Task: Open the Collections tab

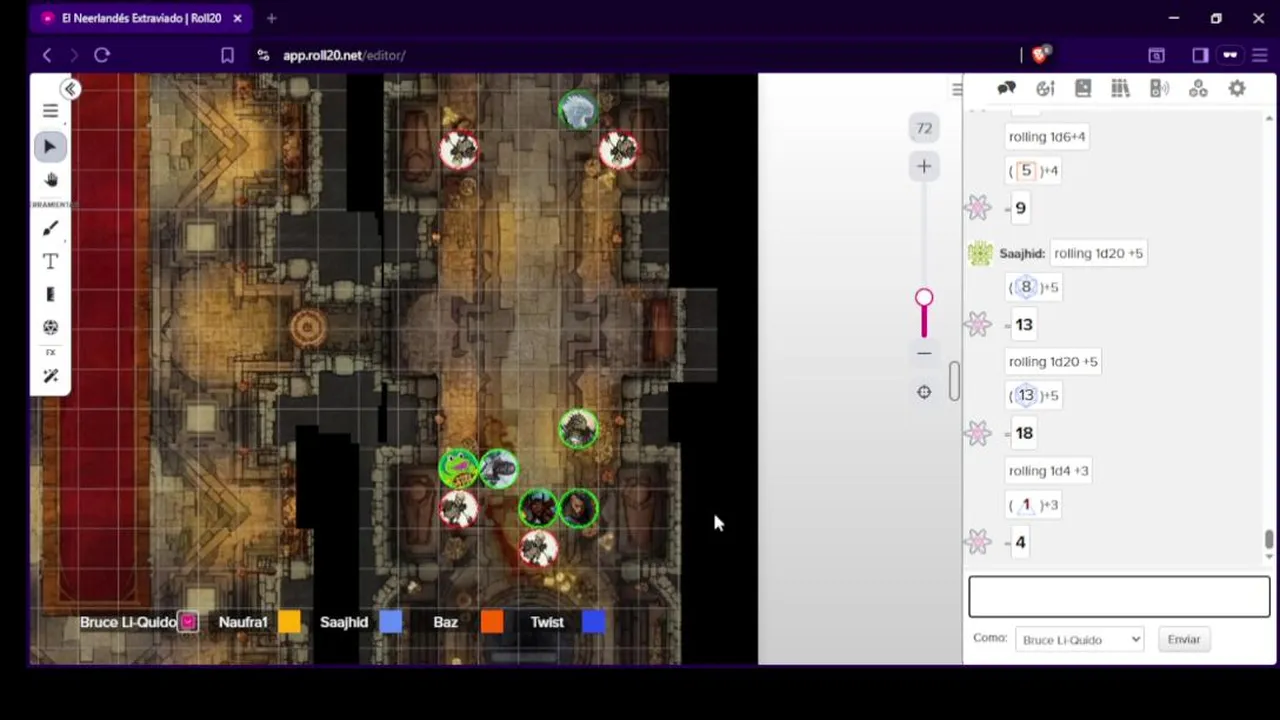Action: coord(1198,89)
